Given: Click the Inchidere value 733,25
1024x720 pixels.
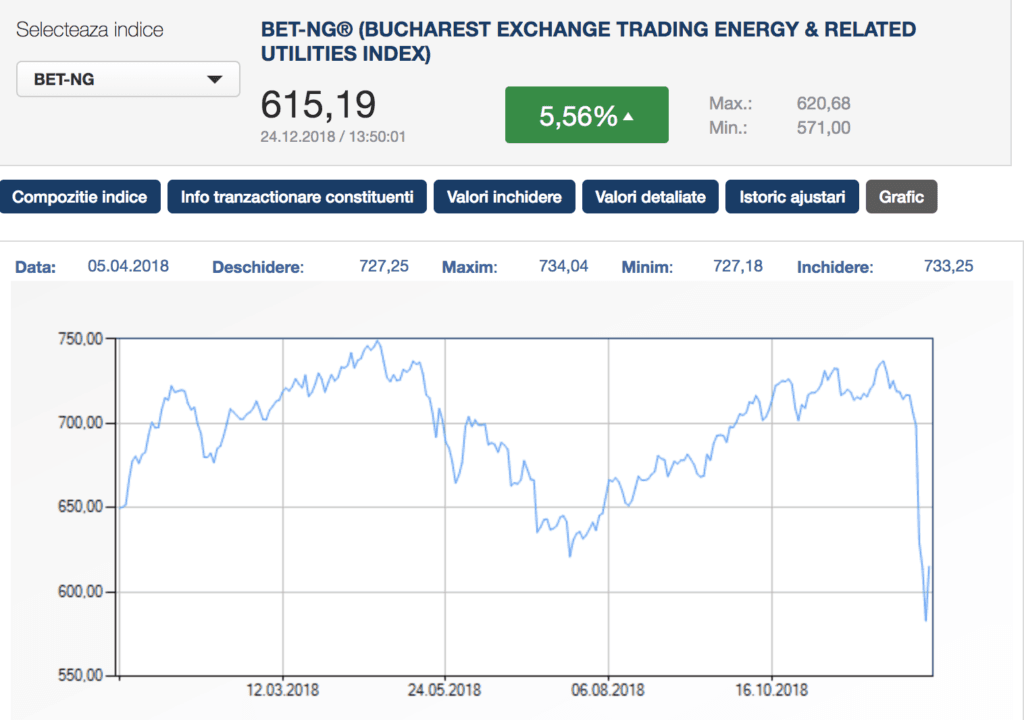Looking at the screenshot, I should coord(948,266).
